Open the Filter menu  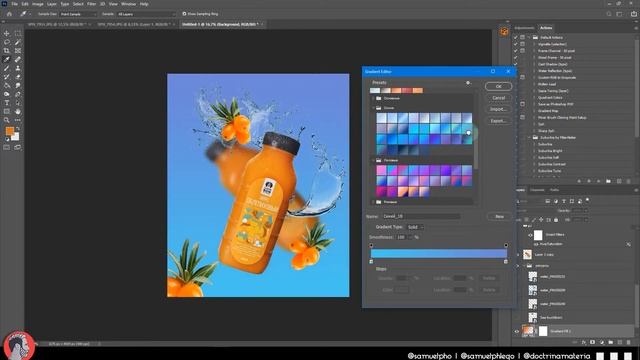pyautogui.click(x=91, y=4)
